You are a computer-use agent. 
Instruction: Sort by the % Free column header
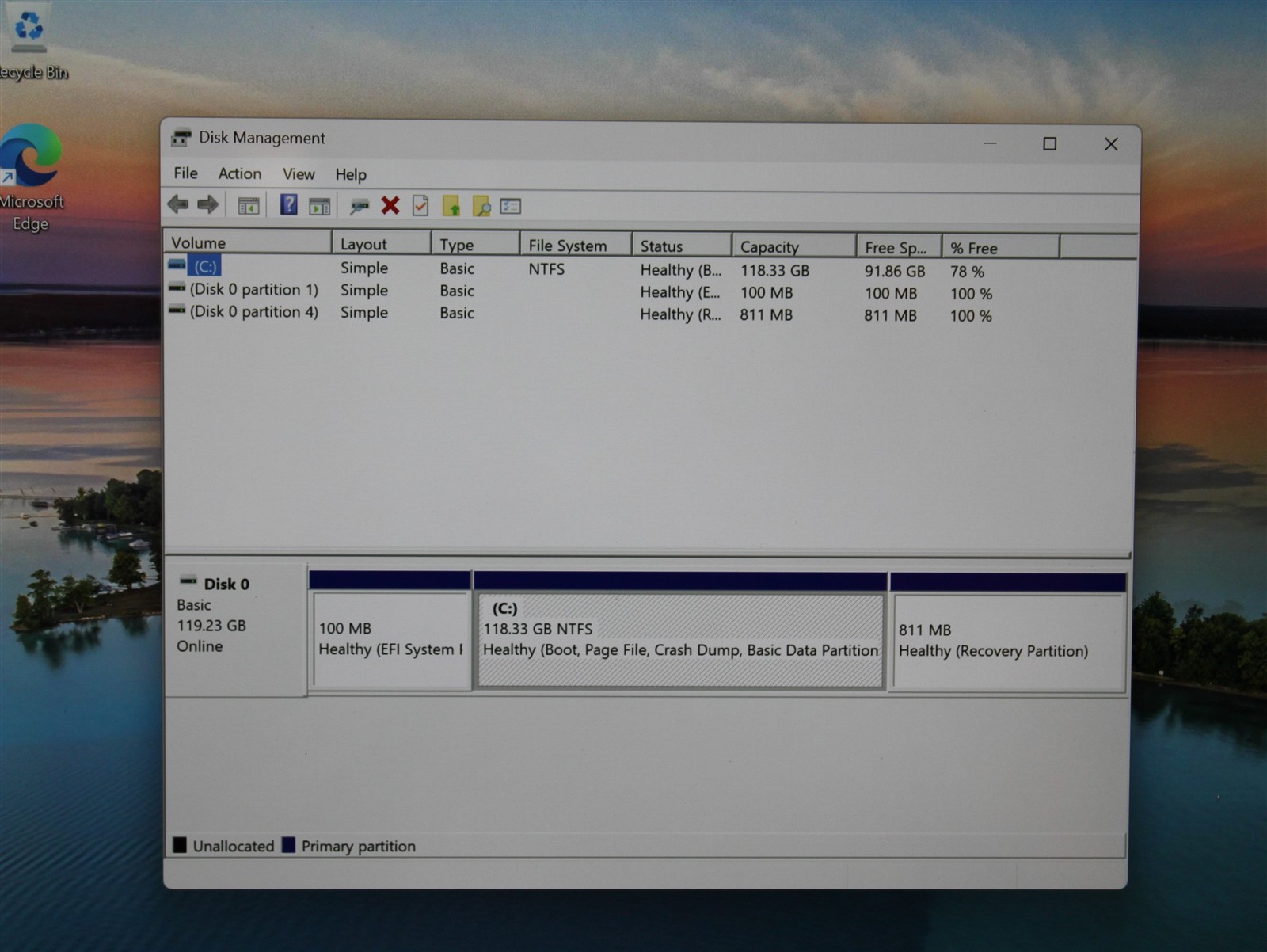pyautogui.click(x=1000, y=248)
